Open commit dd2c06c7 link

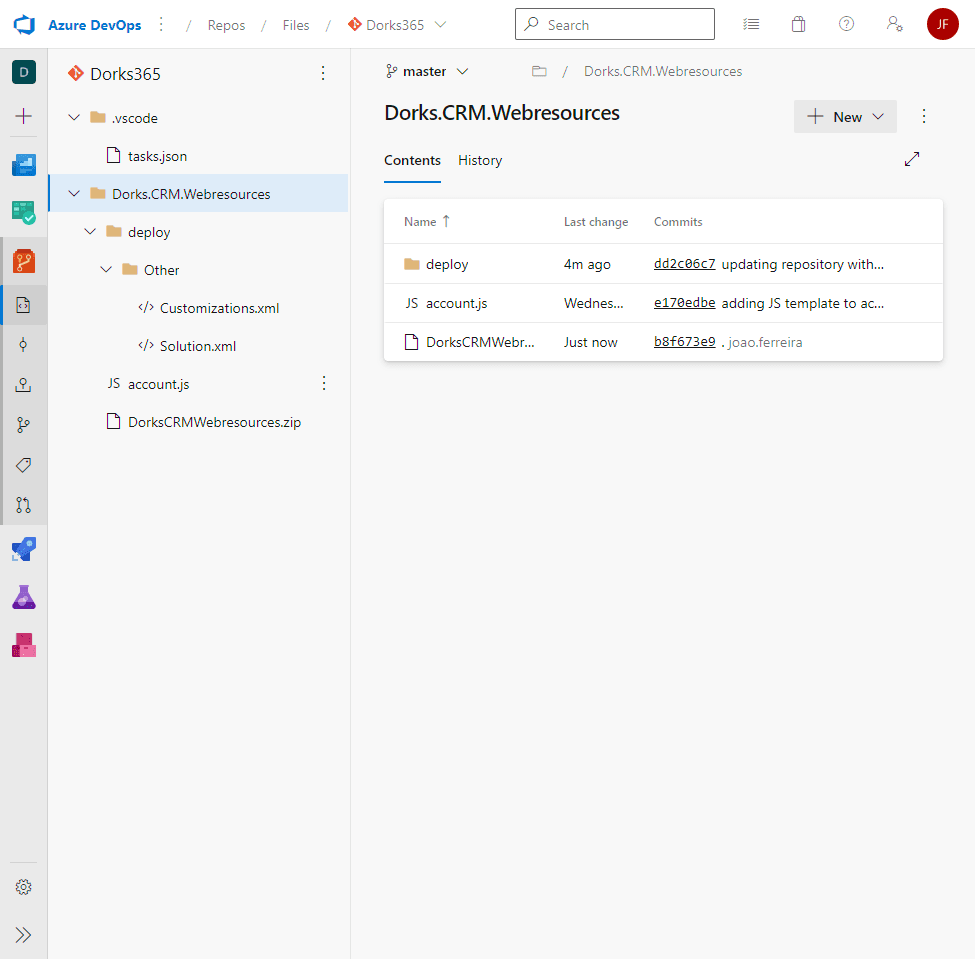point(685,264)
